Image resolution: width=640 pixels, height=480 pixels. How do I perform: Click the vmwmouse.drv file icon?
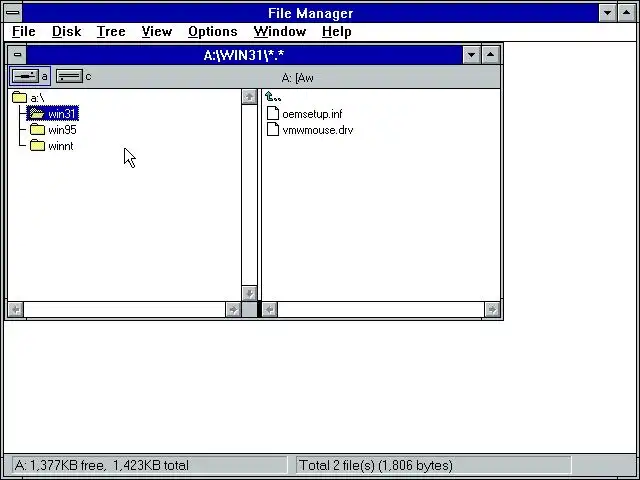click(x=273, y=129)
